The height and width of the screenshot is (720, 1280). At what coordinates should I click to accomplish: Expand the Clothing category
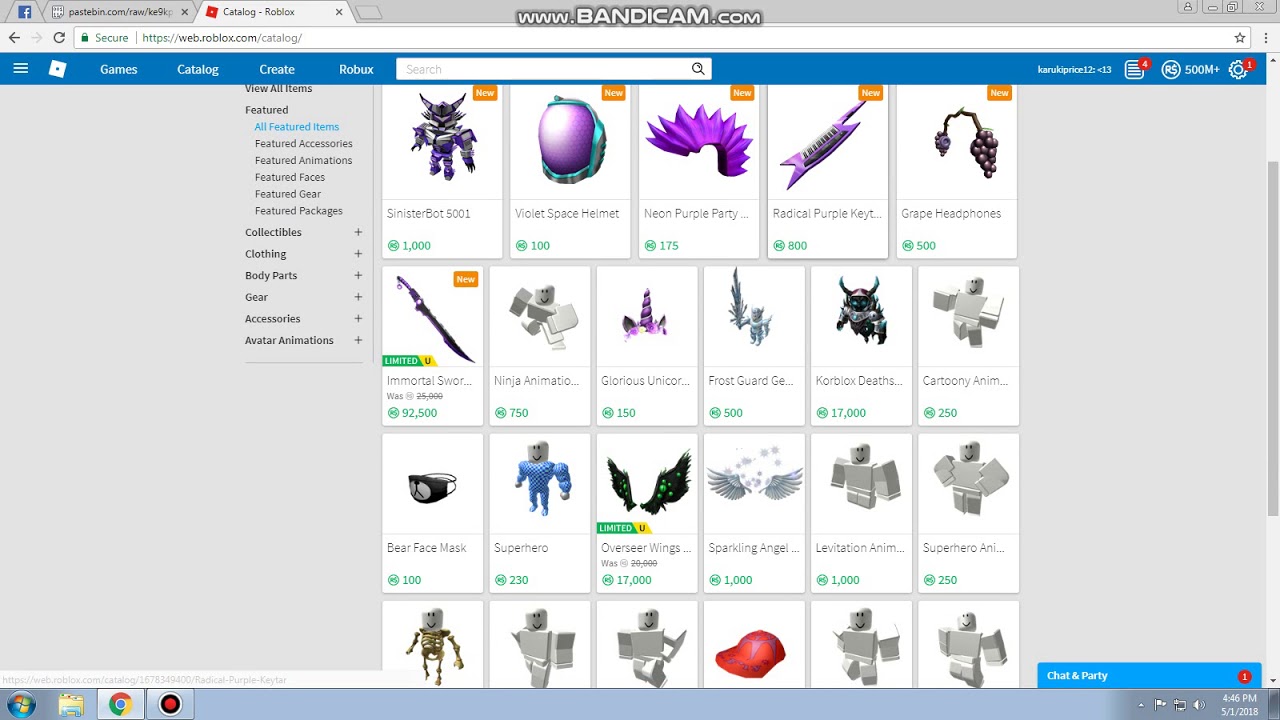click(358, 254)
